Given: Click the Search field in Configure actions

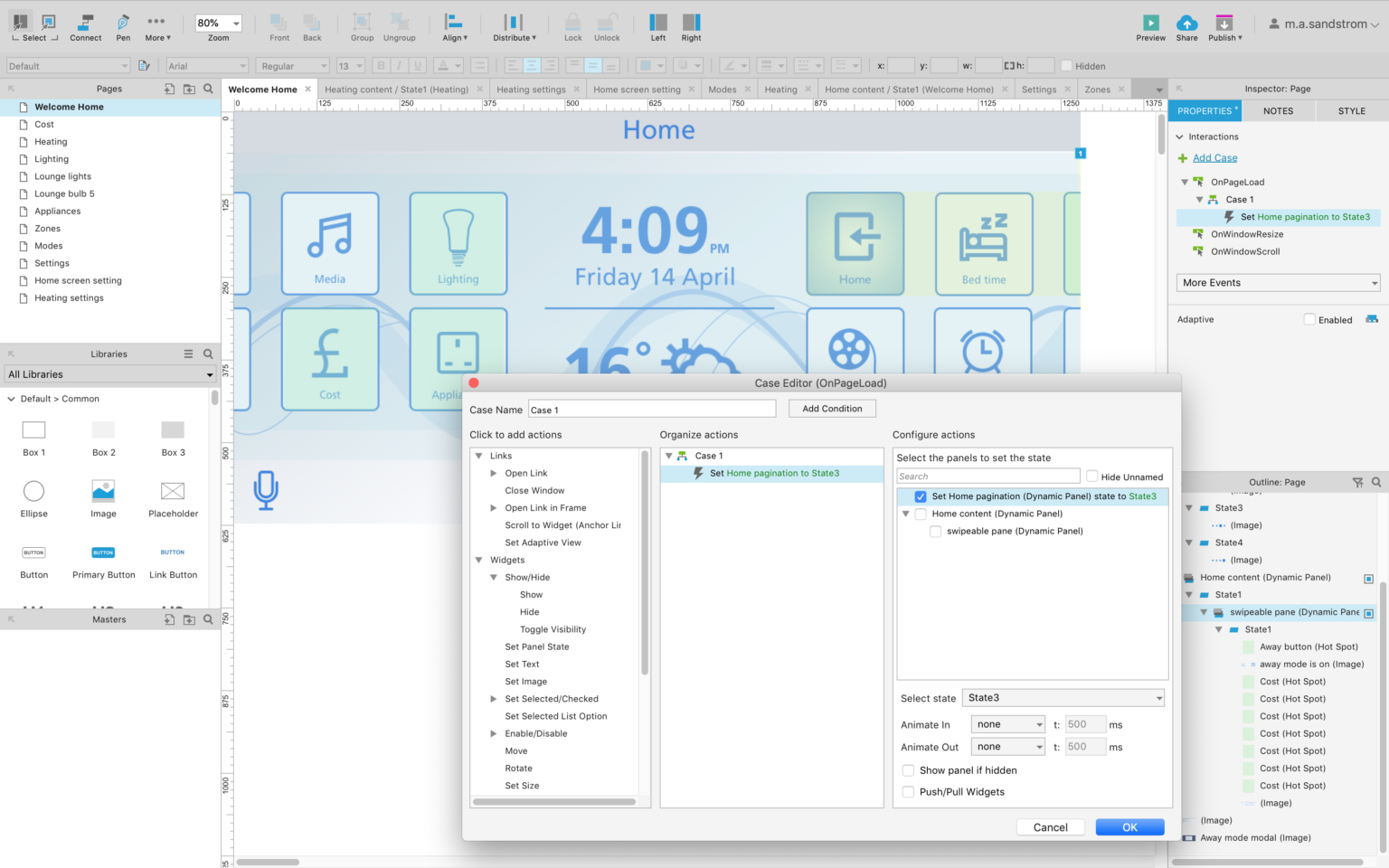Looking at the screenshot, I should 987,476.
